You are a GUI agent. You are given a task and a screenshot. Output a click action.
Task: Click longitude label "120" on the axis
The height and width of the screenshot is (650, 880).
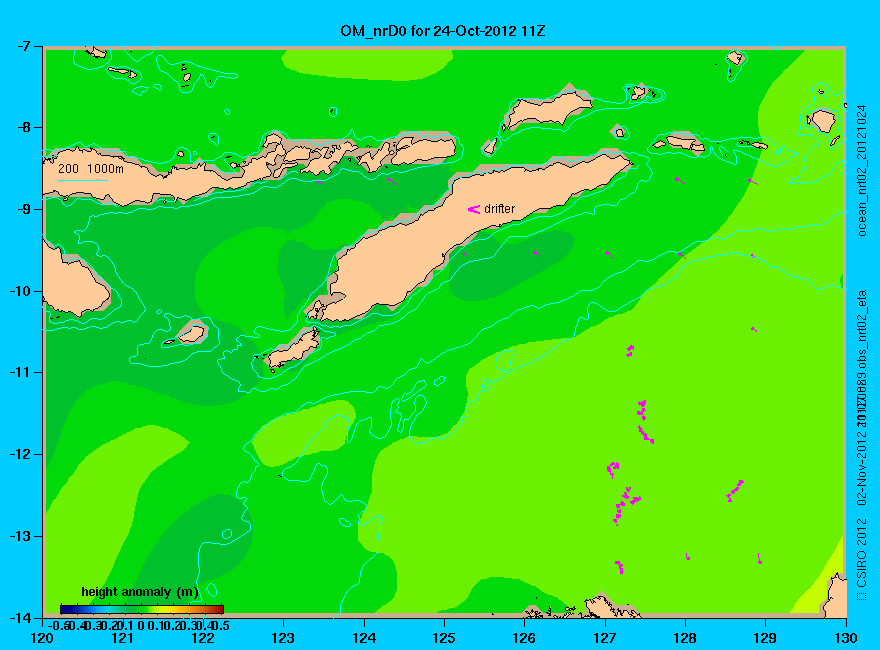pos(42,638)
